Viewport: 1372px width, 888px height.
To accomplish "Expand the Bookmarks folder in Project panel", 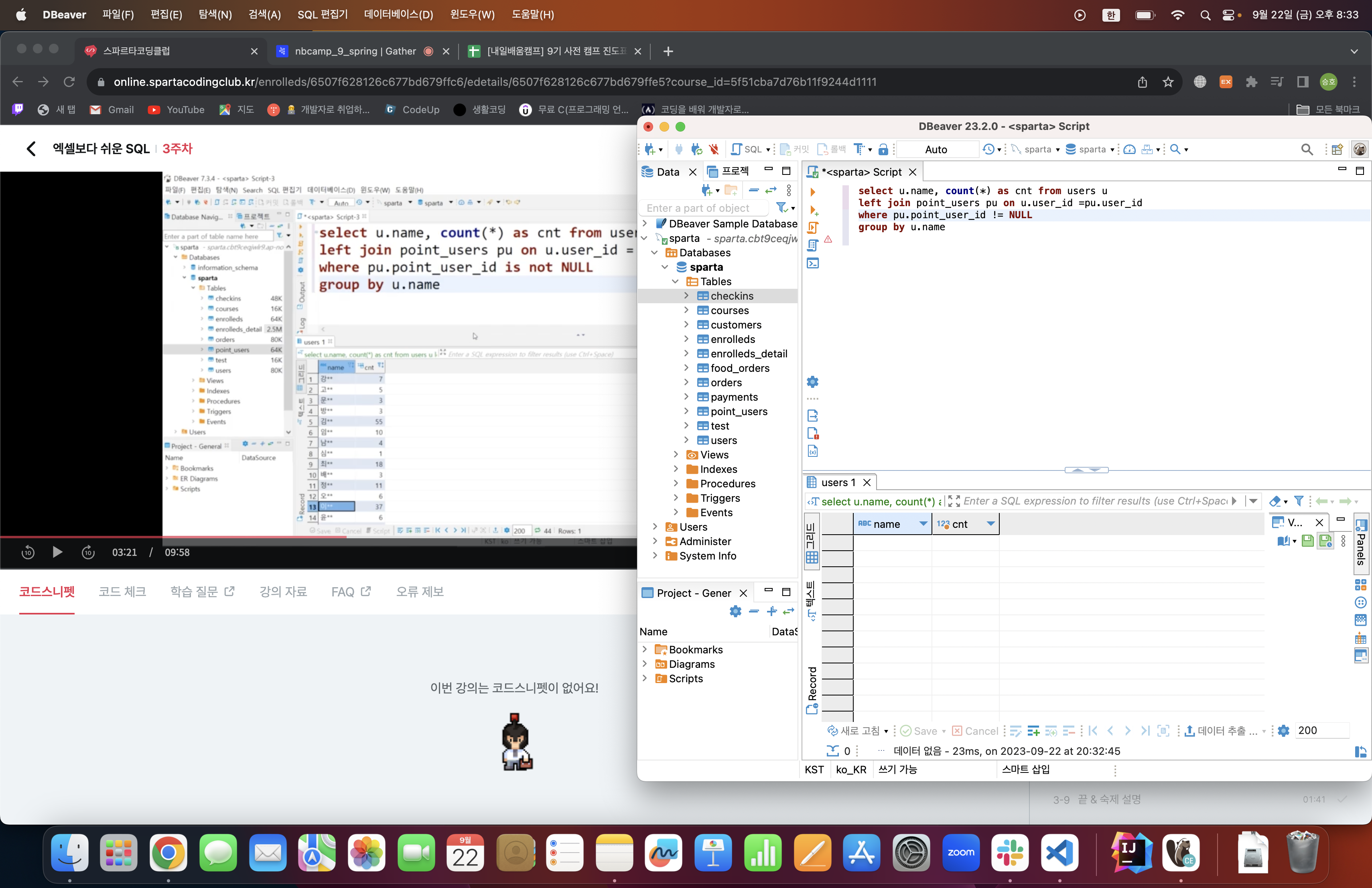I will 645,649.
